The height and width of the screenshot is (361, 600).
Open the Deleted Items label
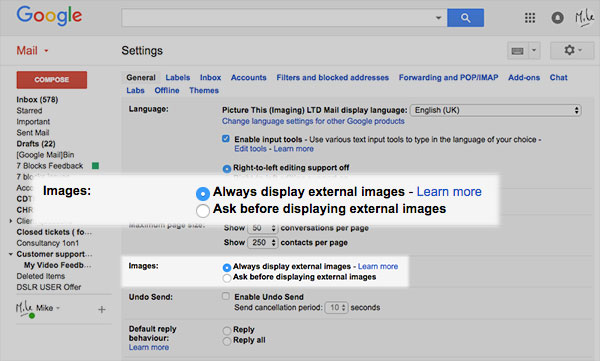click(41, 276)
